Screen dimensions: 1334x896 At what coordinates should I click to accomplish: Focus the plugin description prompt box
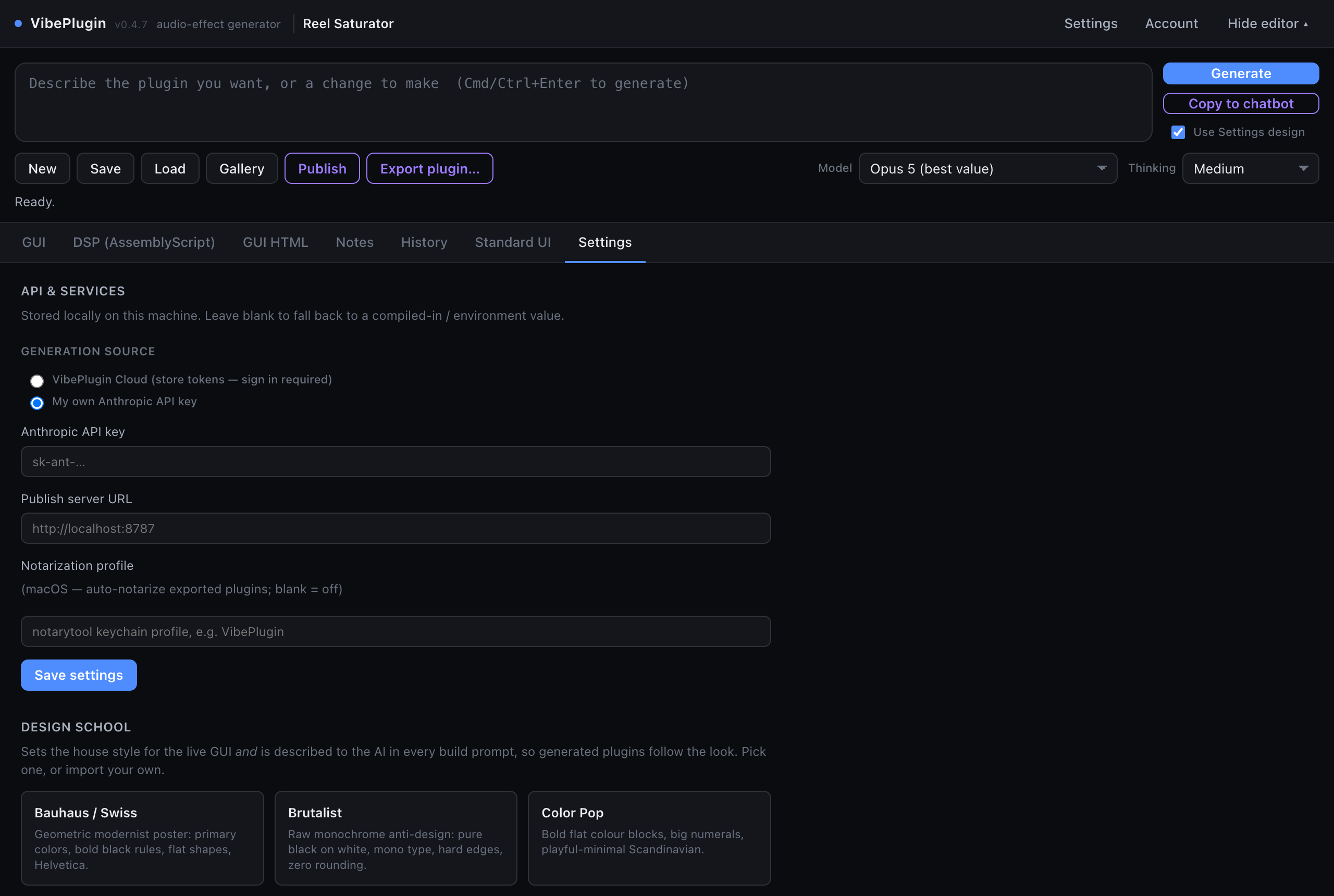click(583, 102)
